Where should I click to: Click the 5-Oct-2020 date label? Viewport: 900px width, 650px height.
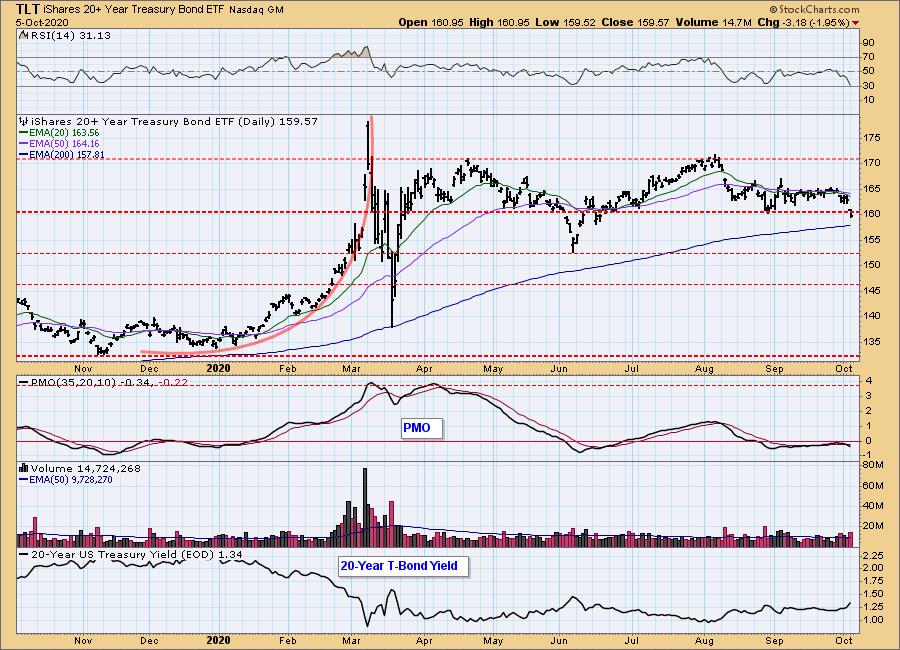coord(42,23)
